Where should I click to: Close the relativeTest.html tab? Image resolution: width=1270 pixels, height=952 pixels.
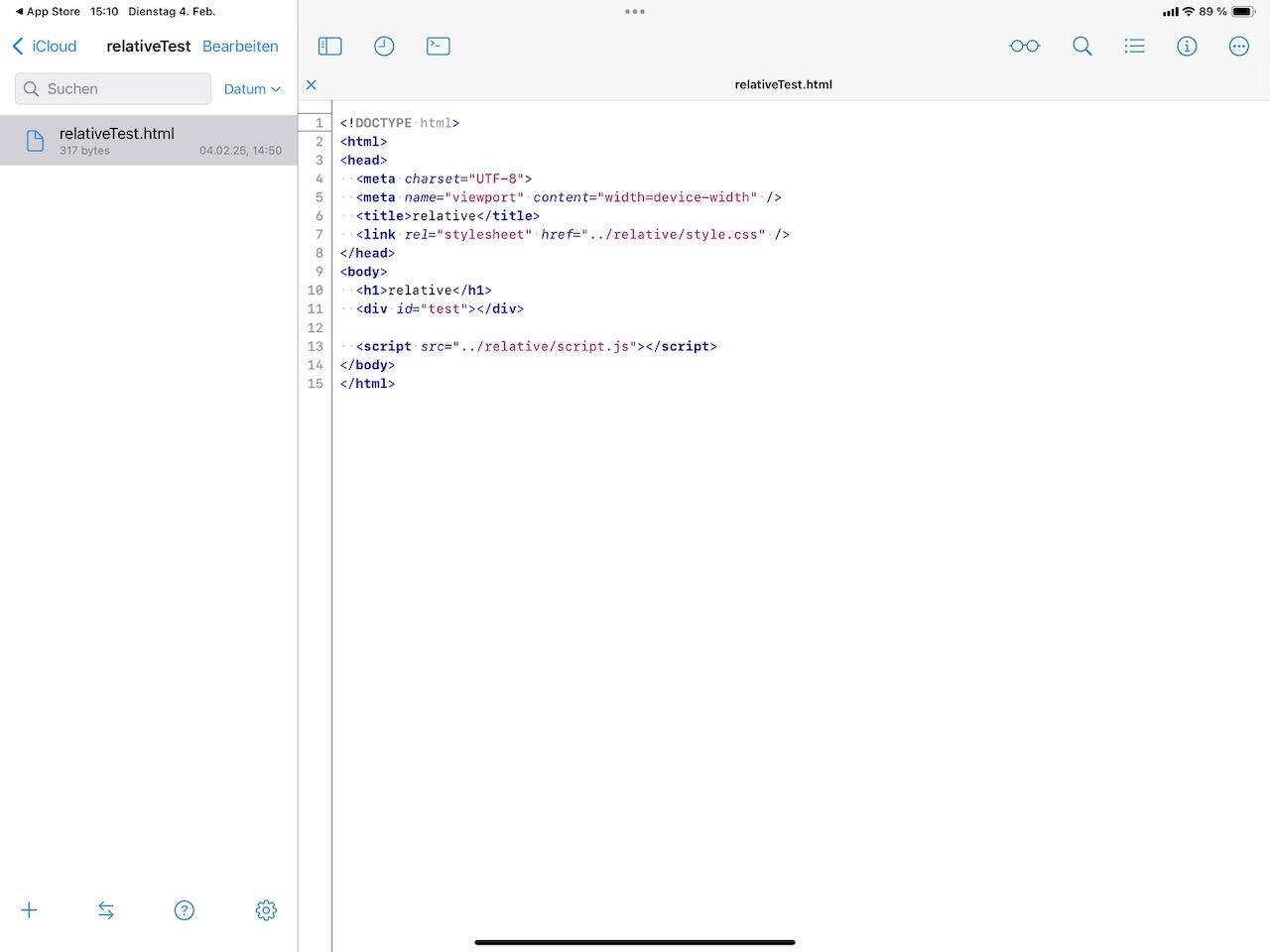[x=312, y=84]
